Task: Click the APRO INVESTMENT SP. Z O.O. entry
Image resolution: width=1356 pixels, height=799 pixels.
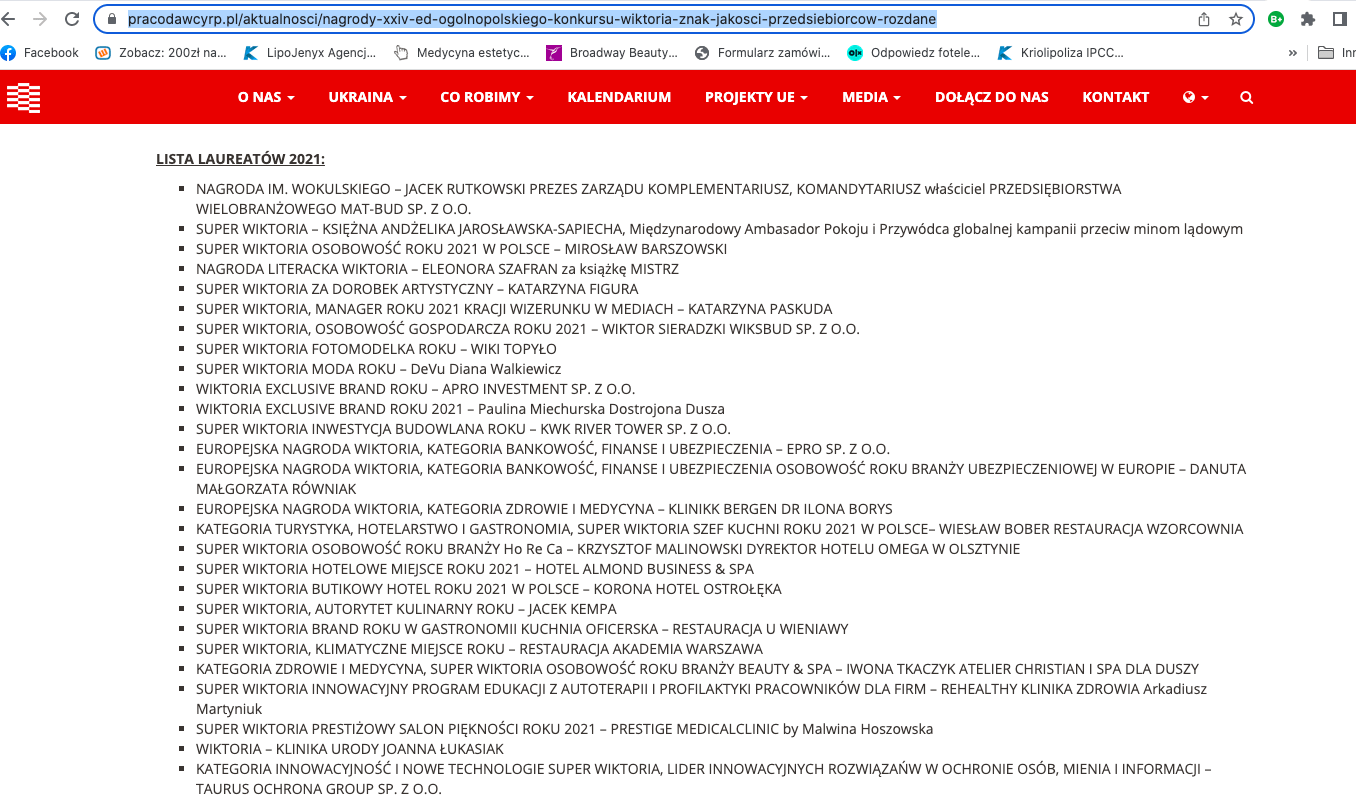Action: (x=415, y=389)
